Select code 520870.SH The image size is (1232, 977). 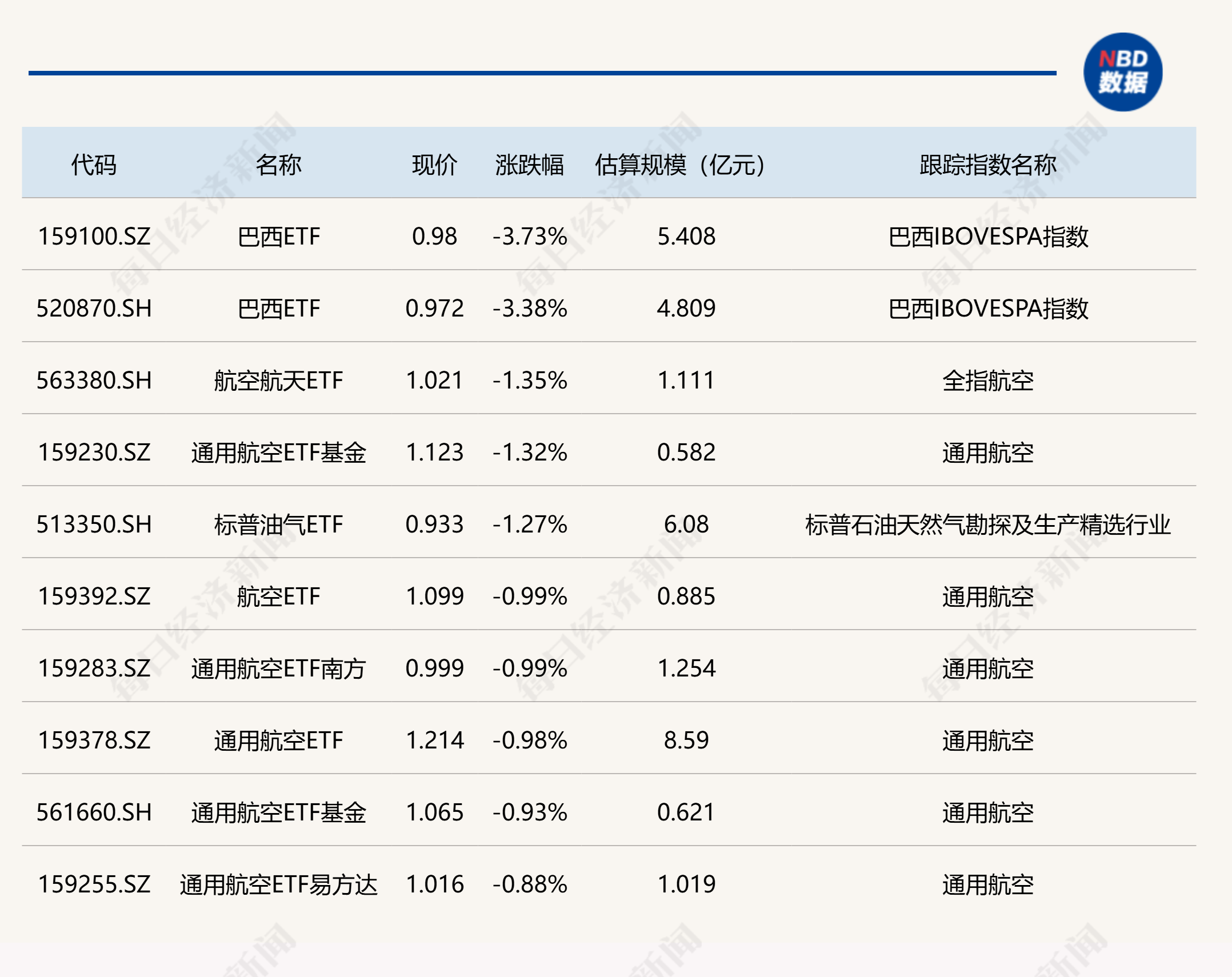(94, 309)
